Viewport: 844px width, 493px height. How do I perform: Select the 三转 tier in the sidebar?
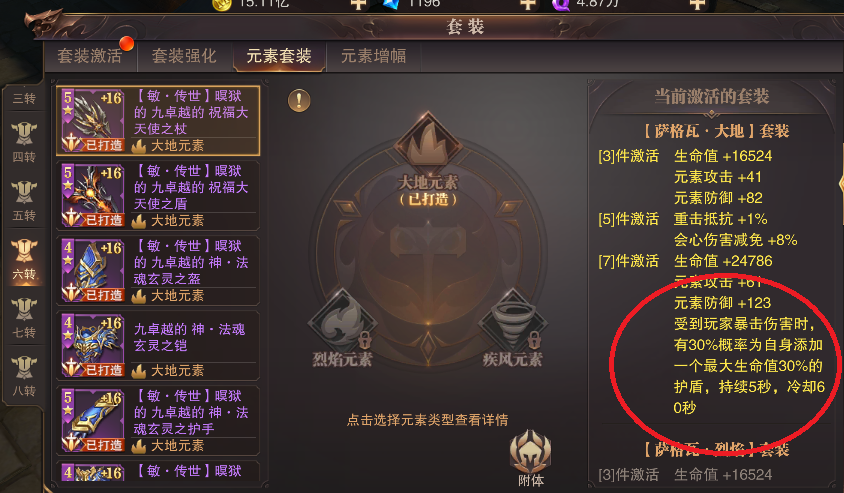point(24,98)
